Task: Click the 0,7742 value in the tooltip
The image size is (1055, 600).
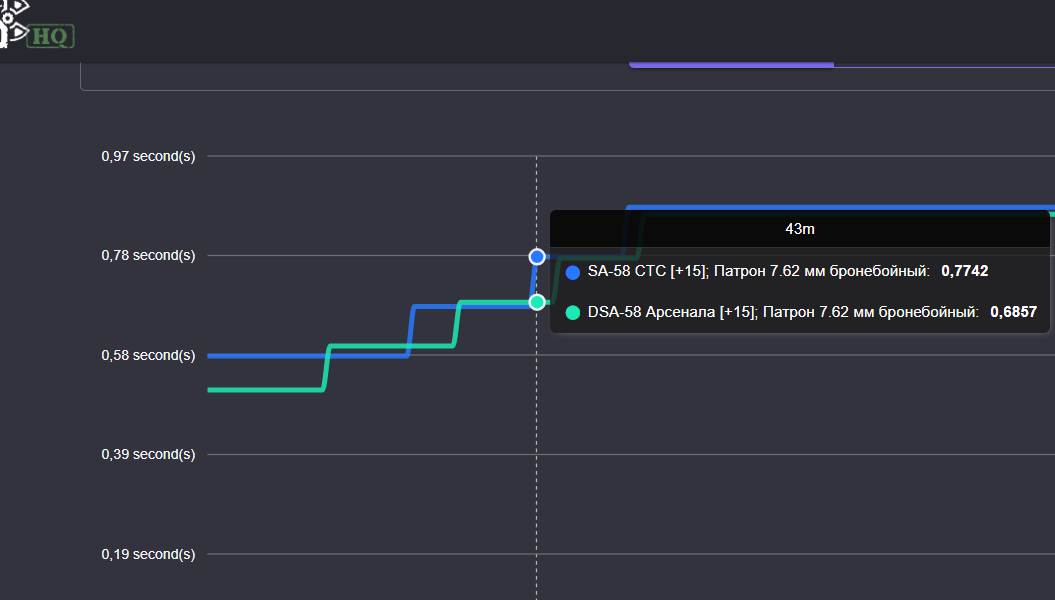Action: (x=965, y=271)
